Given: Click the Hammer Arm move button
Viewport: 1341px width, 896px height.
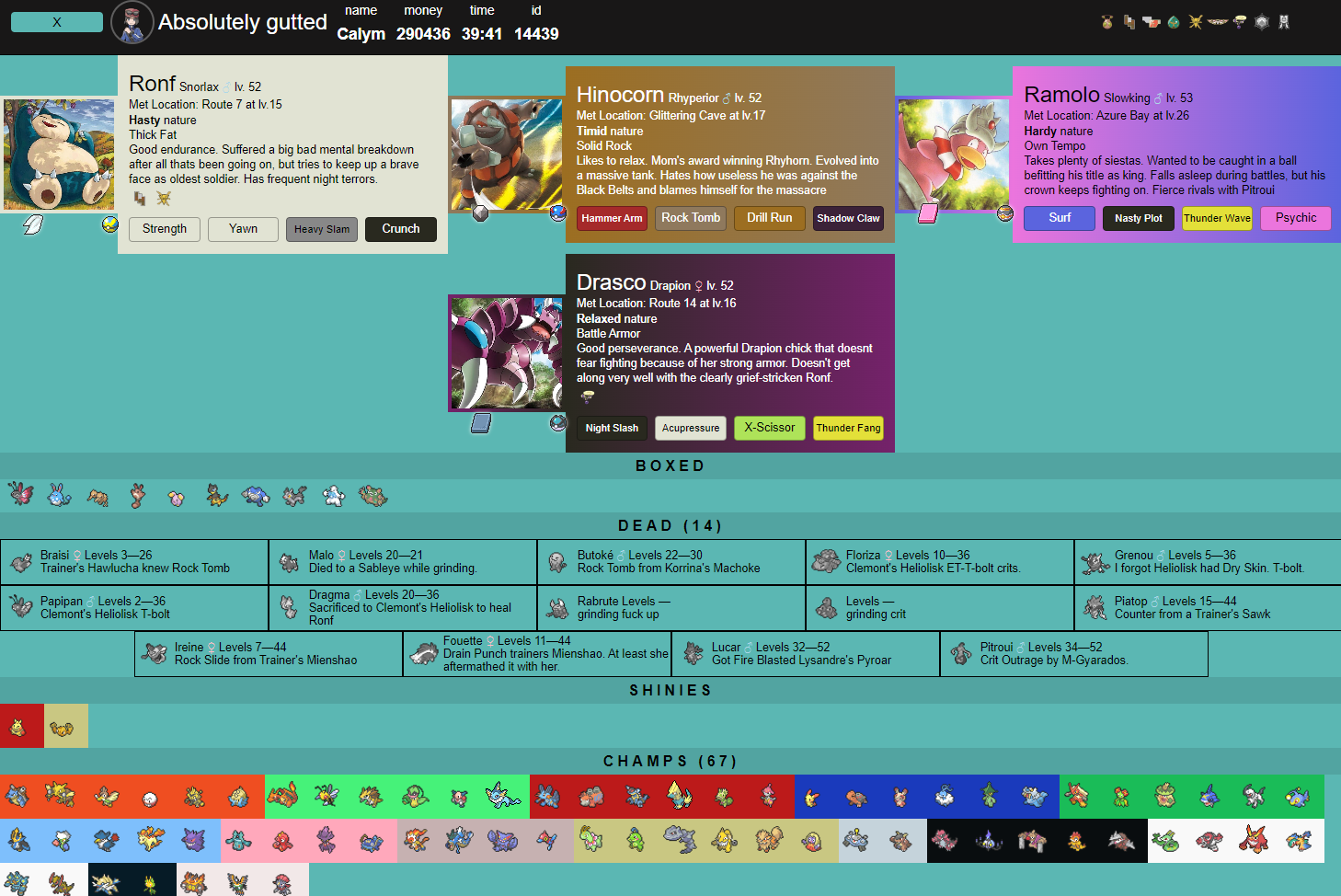Looking at the screenshot, I should 613,218.
